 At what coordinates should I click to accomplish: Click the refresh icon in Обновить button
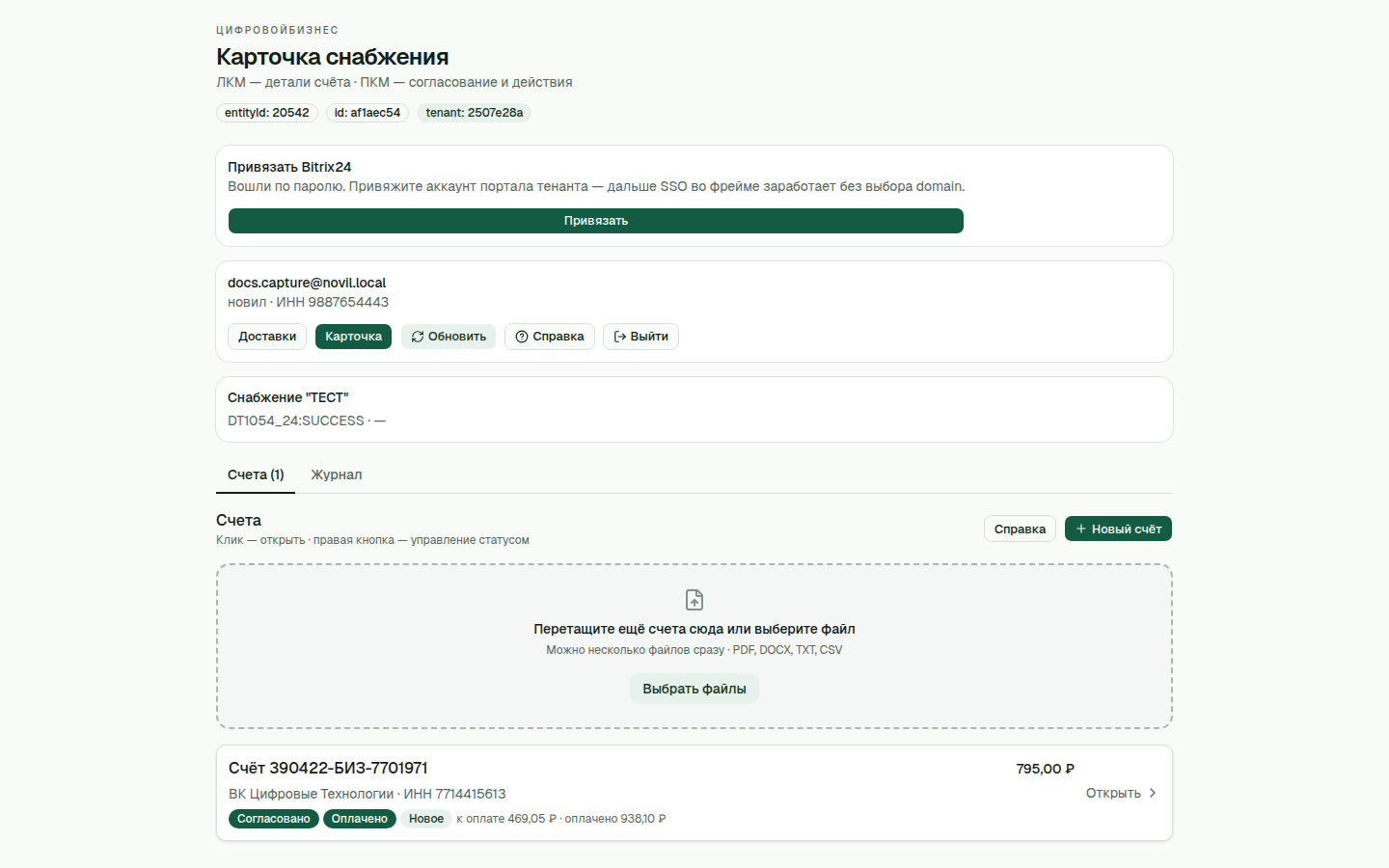tap(418, 337)
